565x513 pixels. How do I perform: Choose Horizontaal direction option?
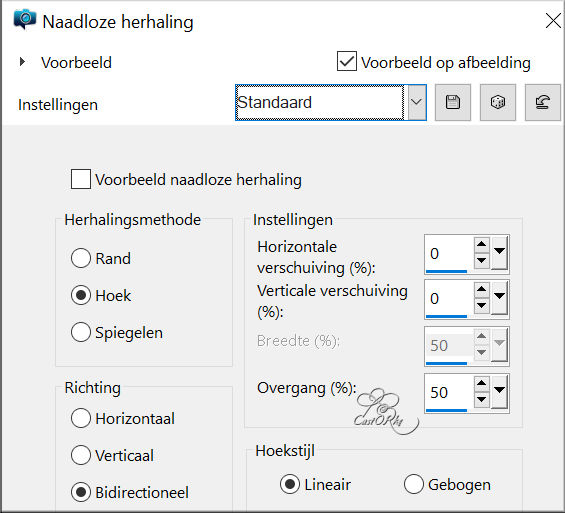(81, 418)
